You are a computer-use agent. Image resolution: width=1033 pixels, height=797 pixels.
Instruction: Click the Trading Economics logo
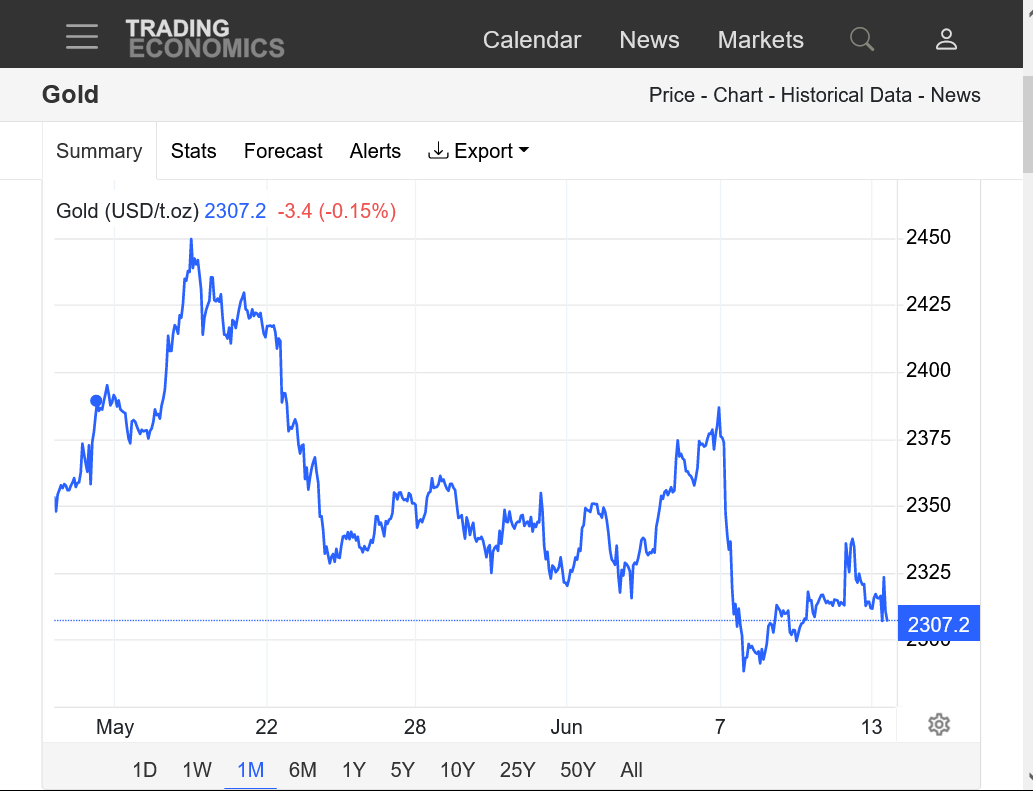coord(205,38)
